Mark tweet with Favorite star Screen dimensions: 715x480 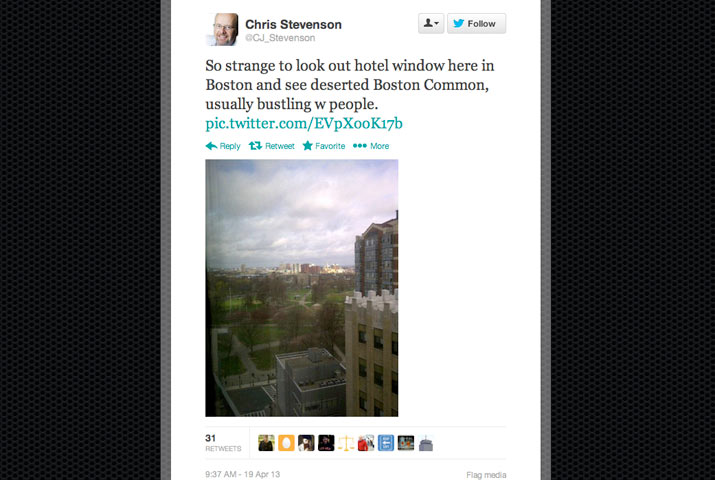[x=308, y=146]
